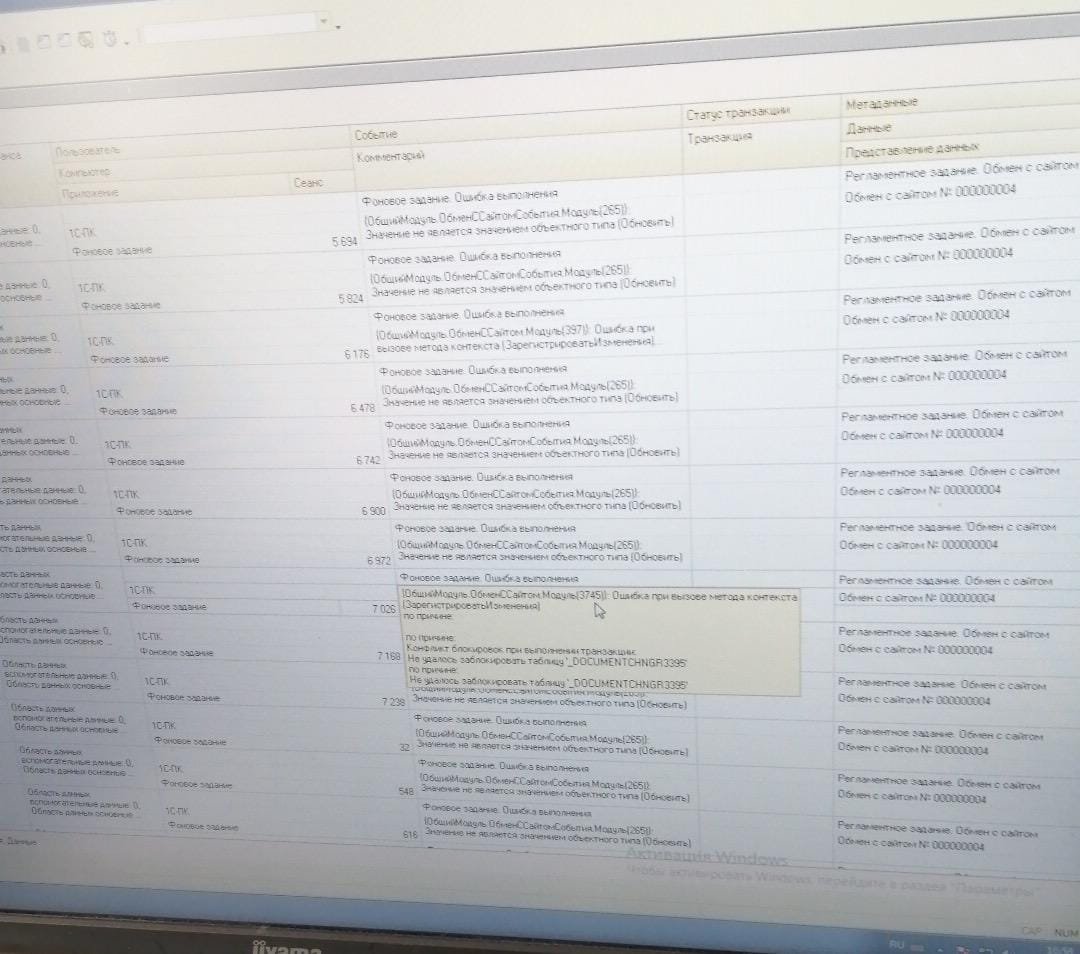The width and height of the screenshot is (1080, 954).
Task: Click "1С-ПК" computer cell for session 6 478
Action: (108, 394)
